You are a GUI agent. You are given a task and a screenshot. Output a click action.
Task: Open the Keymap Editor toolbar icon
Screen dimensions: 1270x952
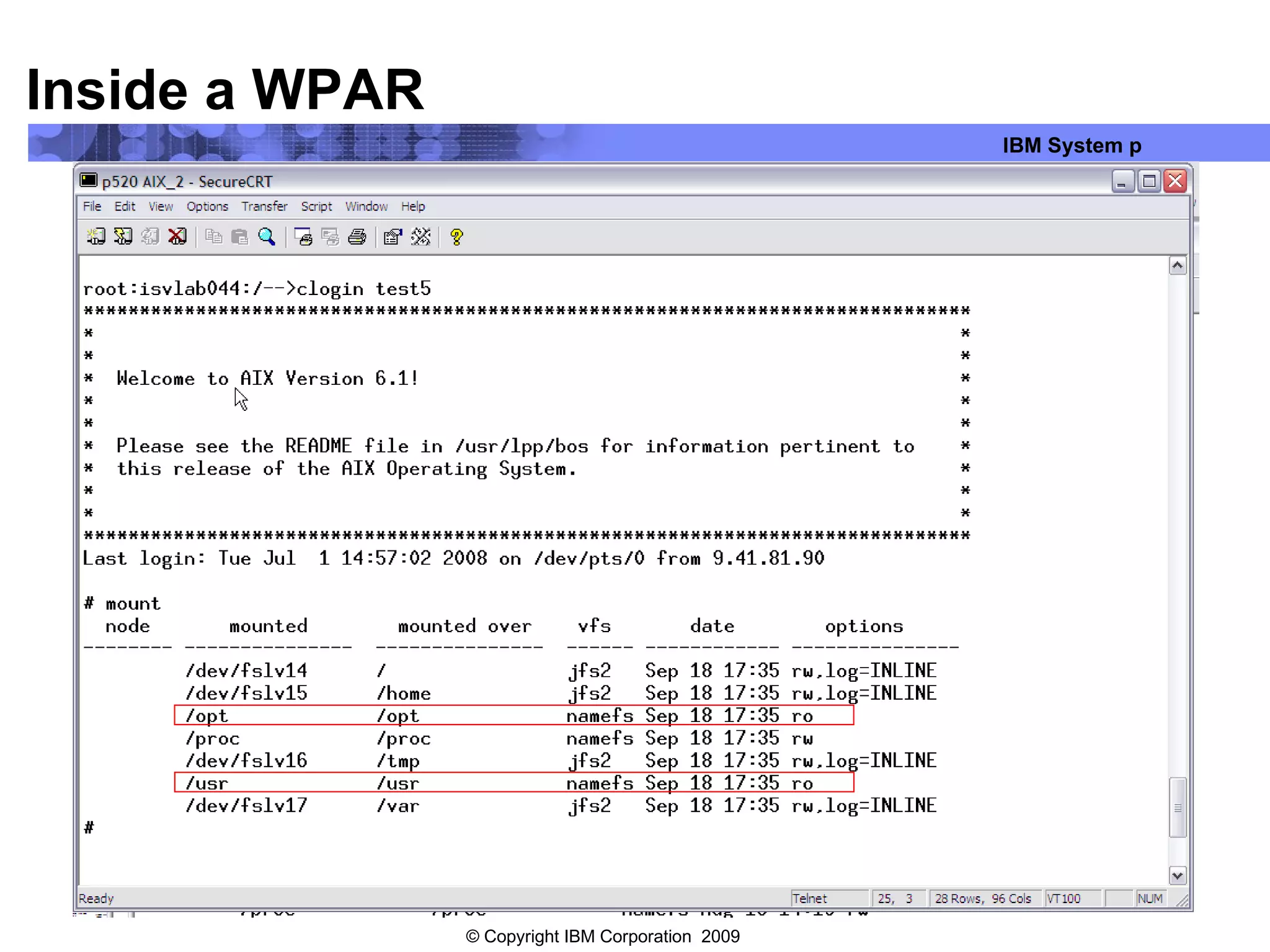[420, 236]
